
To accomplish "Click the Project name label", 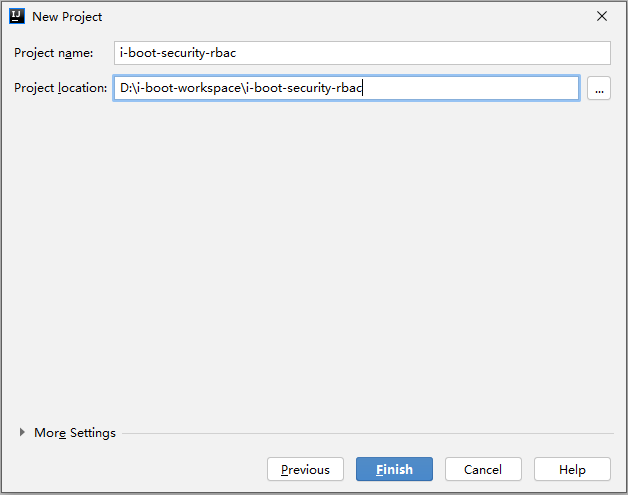I will (54, 53).
